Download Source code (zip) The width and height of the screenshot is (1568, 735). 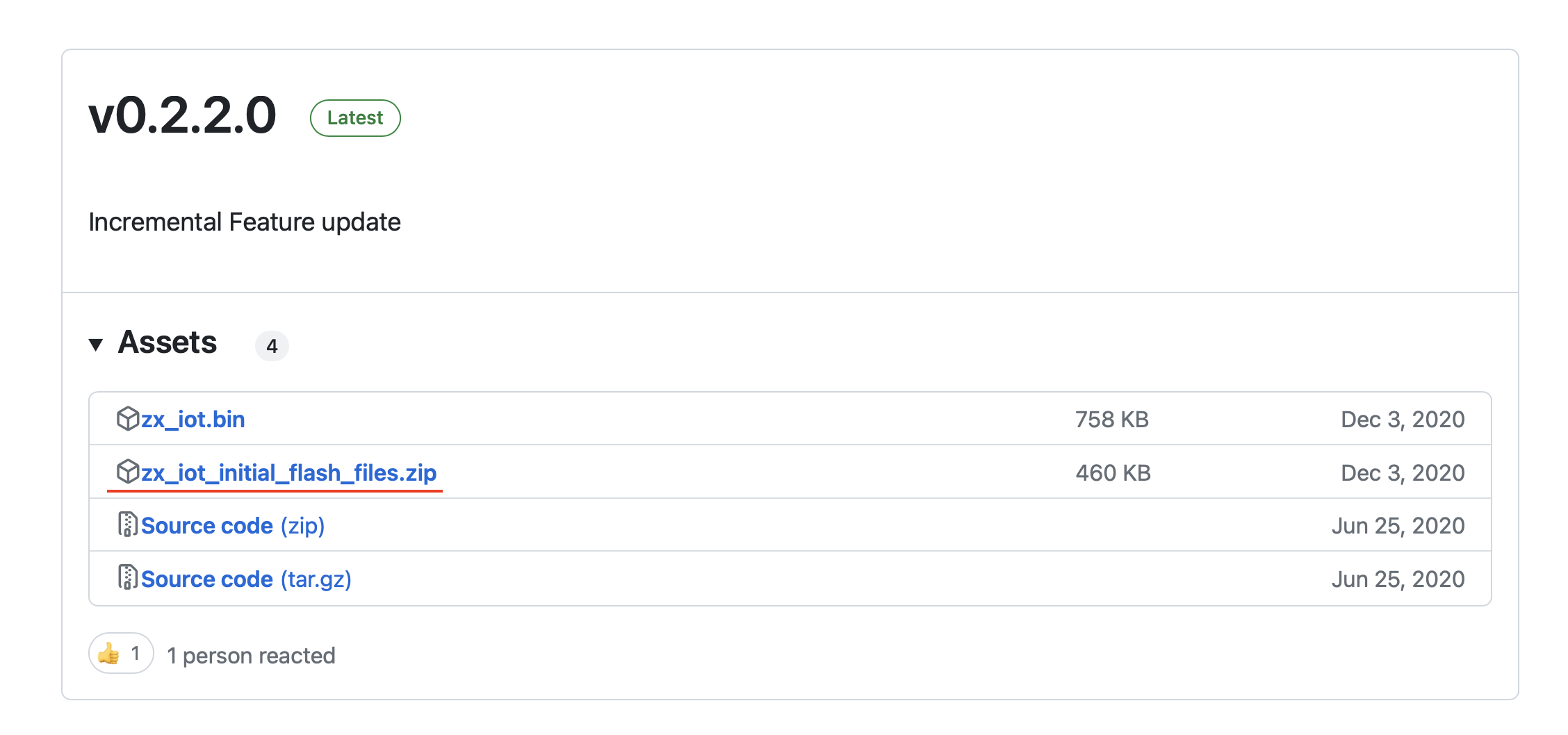(x=233, y=526)
